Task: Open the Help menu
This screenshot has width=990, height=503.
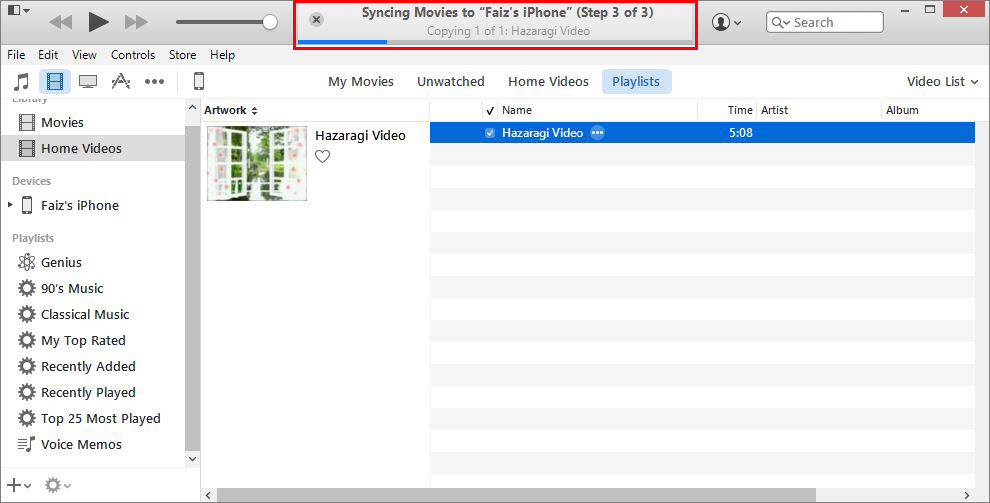Action: tap(222, 55)
